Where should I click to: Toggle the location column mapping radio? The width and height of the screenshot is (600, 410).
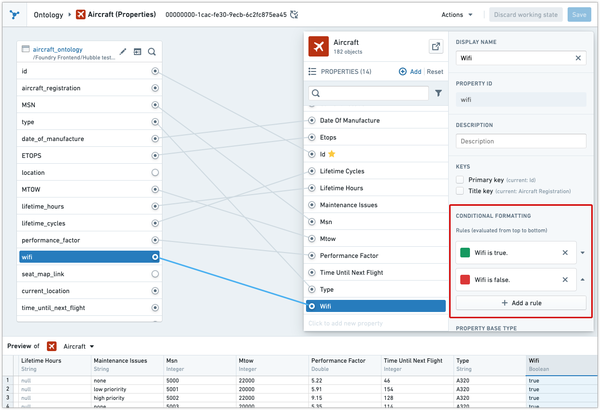(x=155, y=173)
